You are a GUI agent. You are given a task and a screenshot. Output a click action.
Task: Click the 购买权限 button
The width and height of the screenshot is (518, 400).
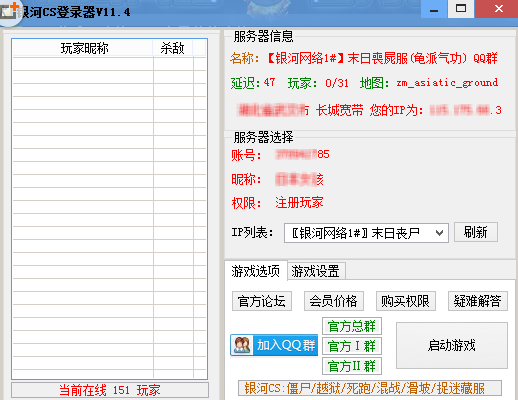406,301
